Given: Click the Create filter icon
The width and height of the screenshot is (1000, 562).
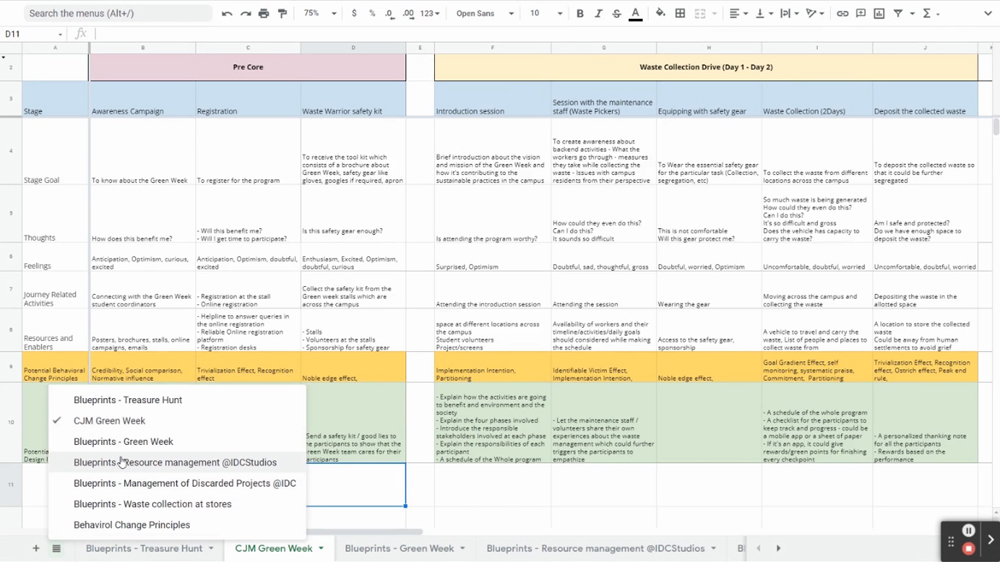Looking at the screenshot, I should (x=898, y=13).
